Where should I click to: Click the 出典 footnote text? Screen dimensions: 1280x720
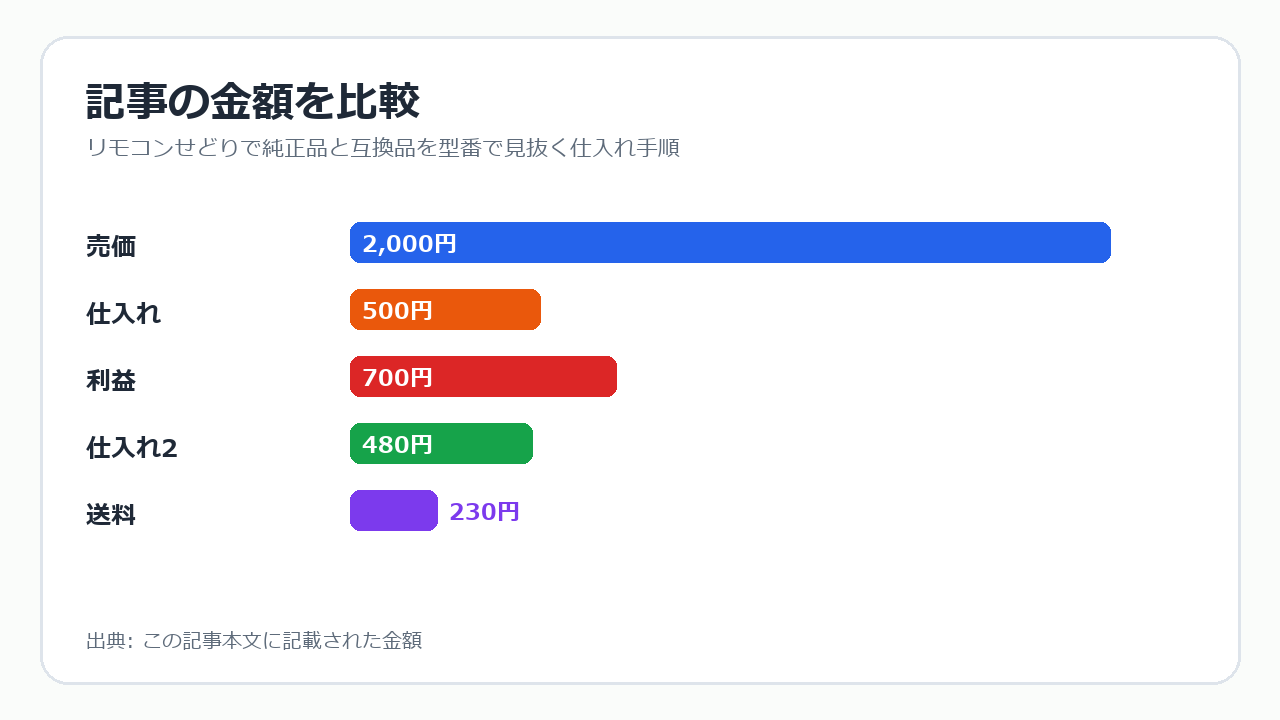click(254, 641)
